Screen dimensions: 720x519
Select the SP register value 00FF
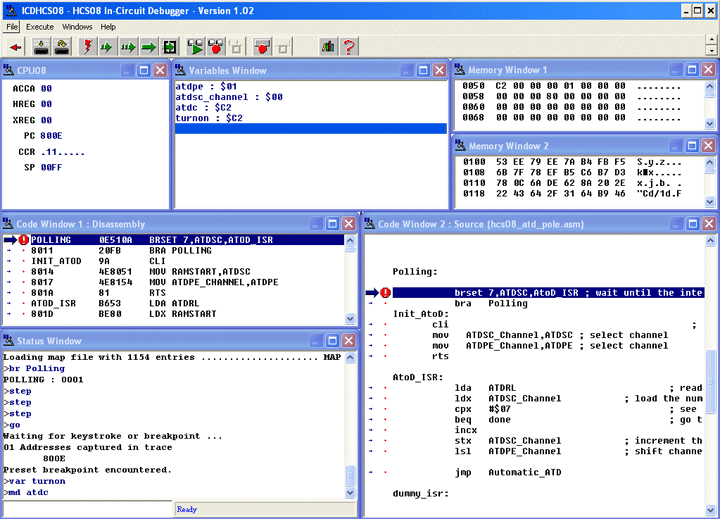click(51, 168)
